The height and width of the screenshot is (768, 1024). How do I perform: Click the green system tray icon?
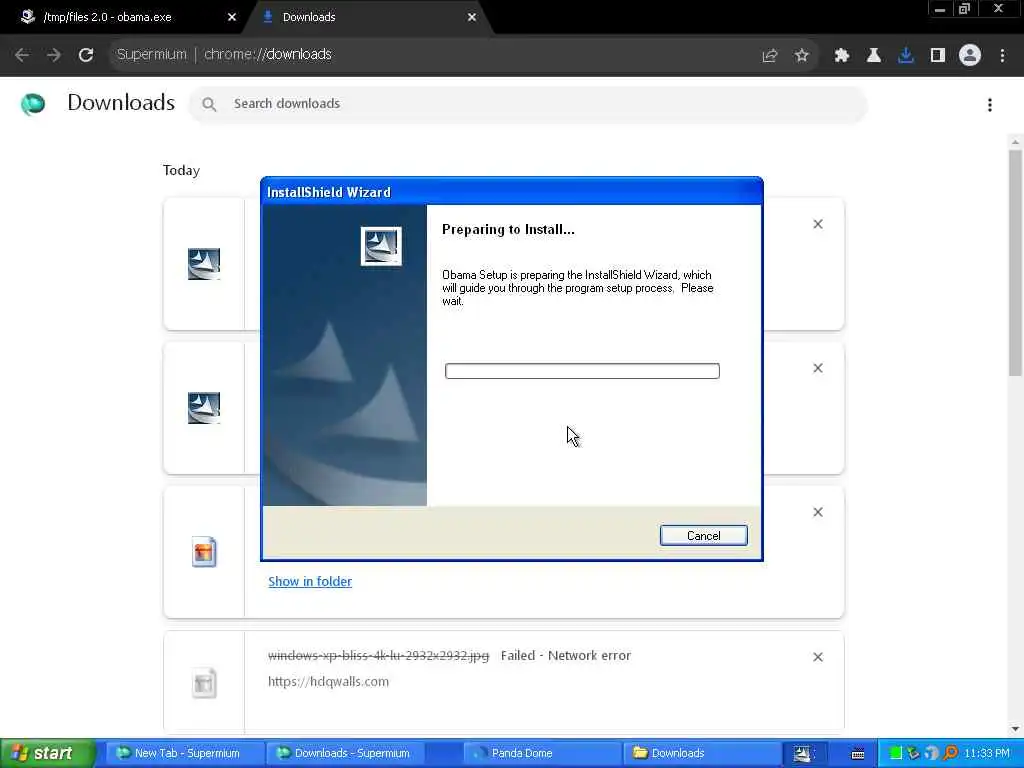(896, 753)
